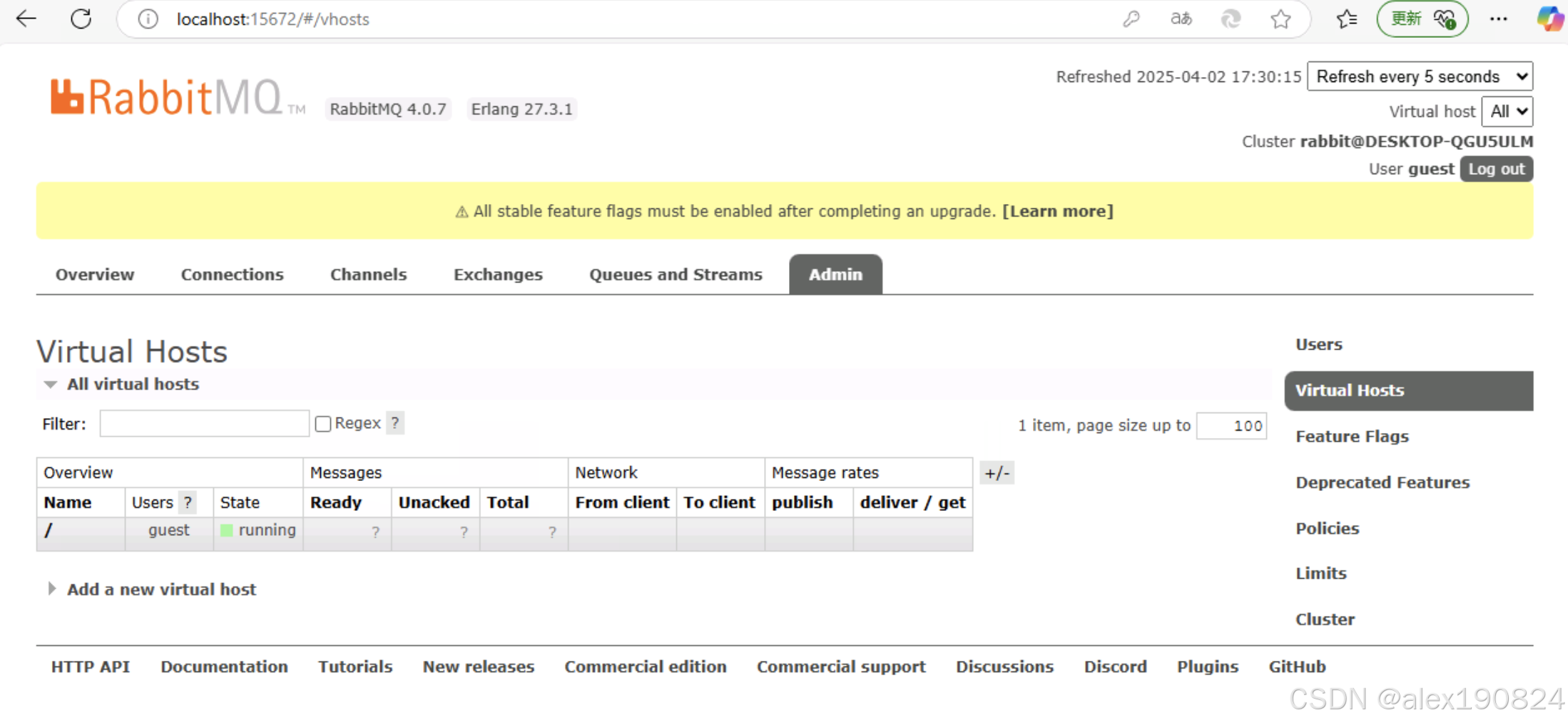This screenshot has height=725, width=1568.
Task: Switch to the Overview tab
Action: pos(95,275)
